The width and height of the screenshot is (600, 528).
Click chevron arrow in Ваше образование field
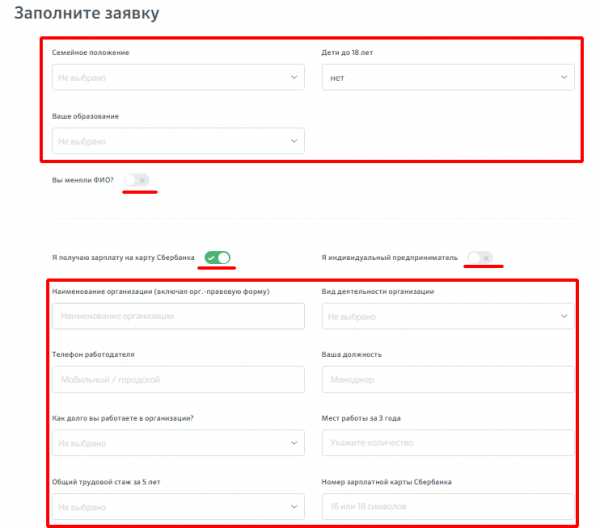293,142
